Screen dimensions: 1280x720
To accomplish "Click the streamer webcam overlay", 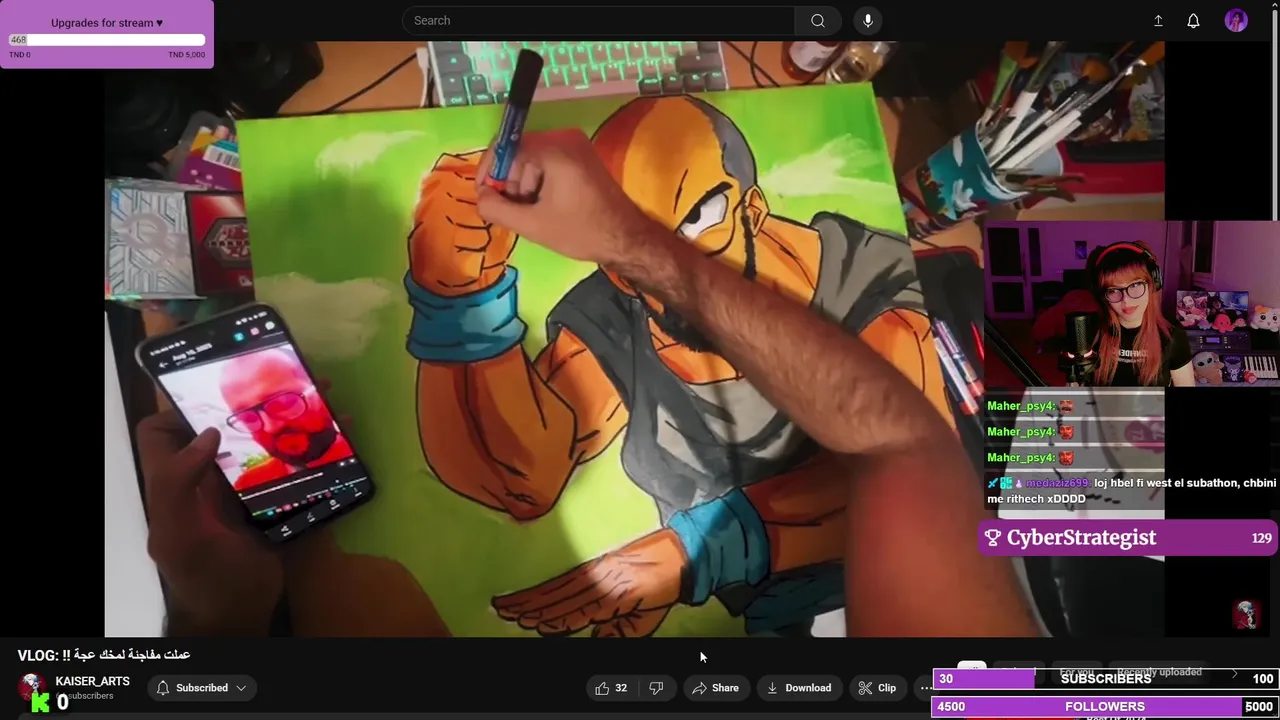I will [x=1131, y=303].
